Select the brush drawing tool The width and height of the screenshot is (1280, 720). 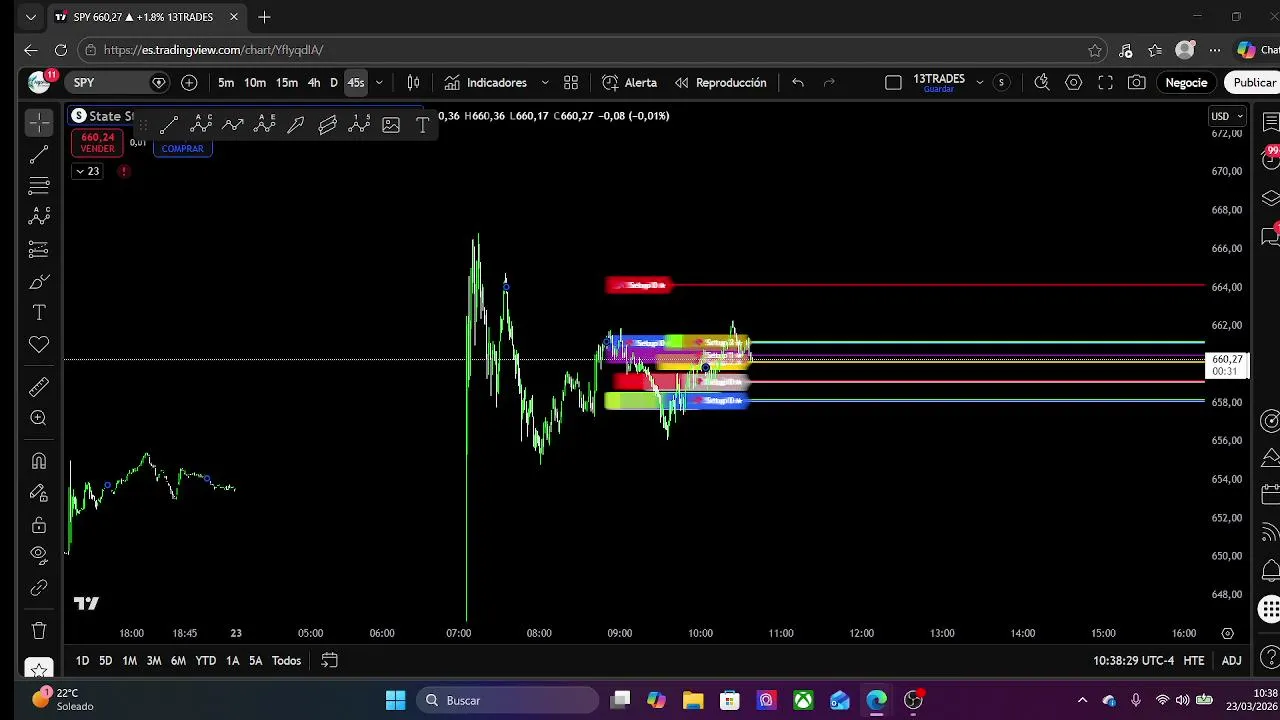[39, 282]
